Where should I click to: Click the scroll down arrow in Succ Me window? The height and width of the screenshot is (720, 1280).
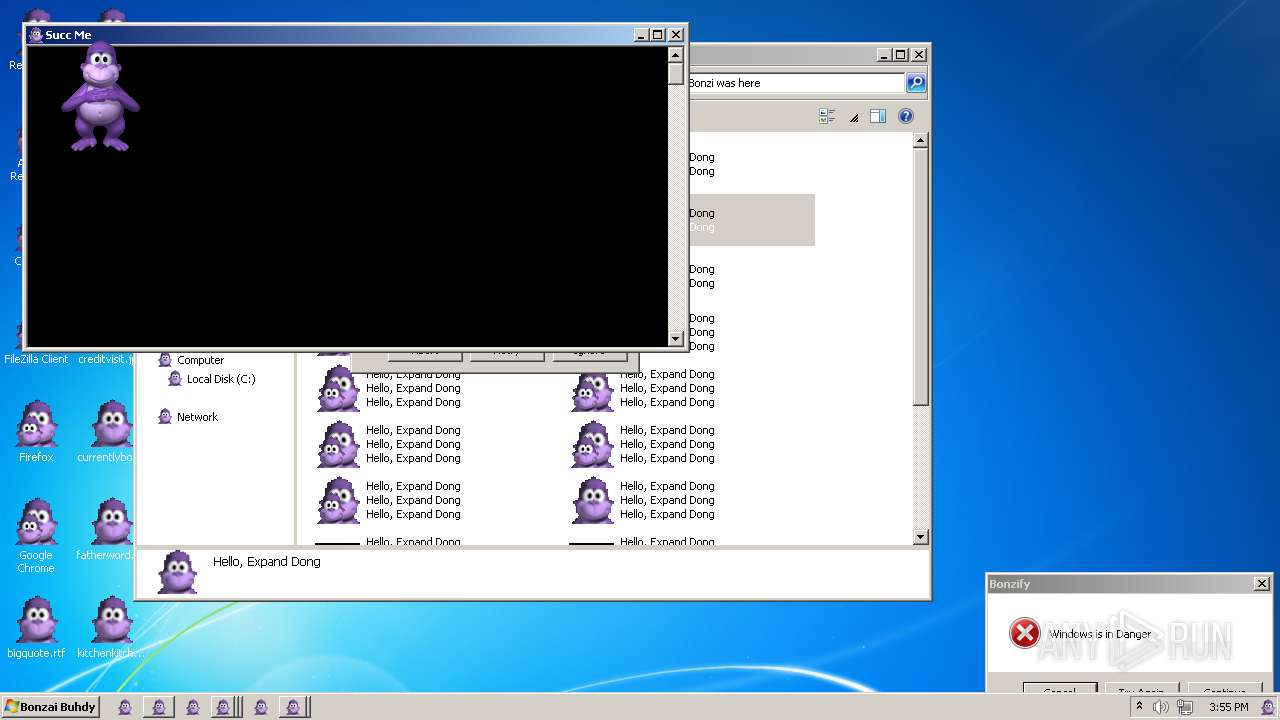[676, 339]
